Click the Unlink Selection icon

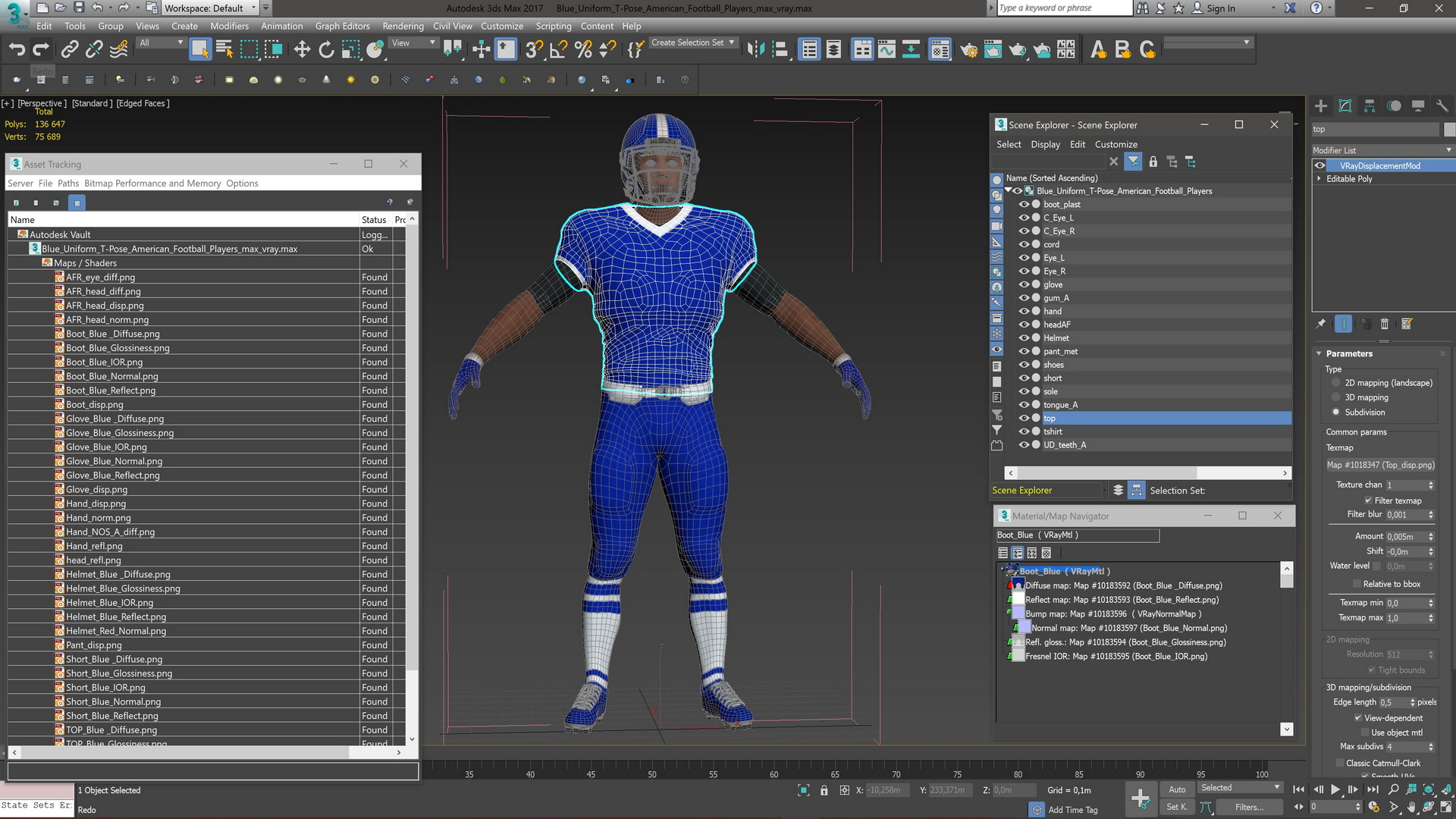click(94, 50)
